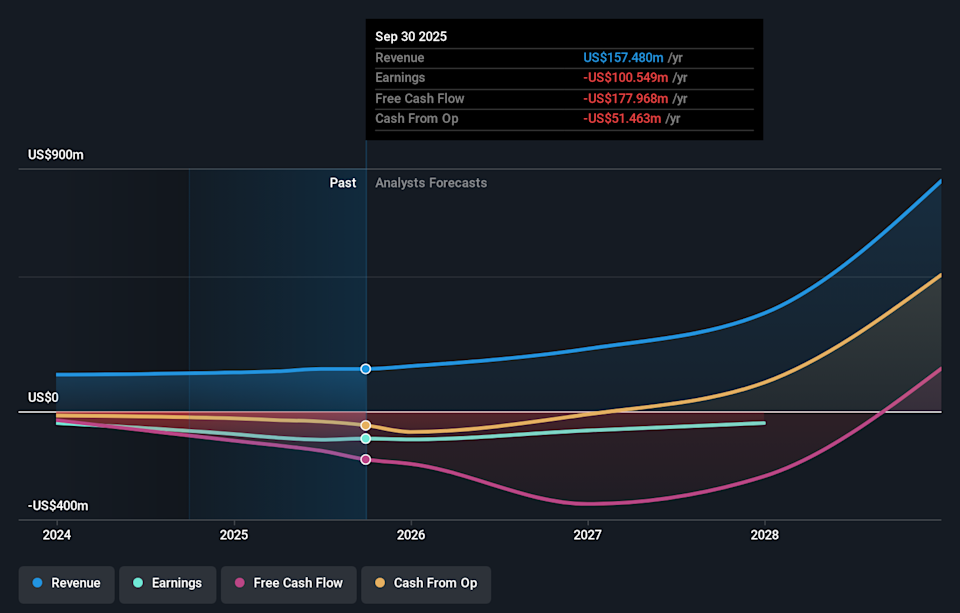Select the teal Earnings data point marker
This screenshot has height=613, width=960.
coord(366,439)
